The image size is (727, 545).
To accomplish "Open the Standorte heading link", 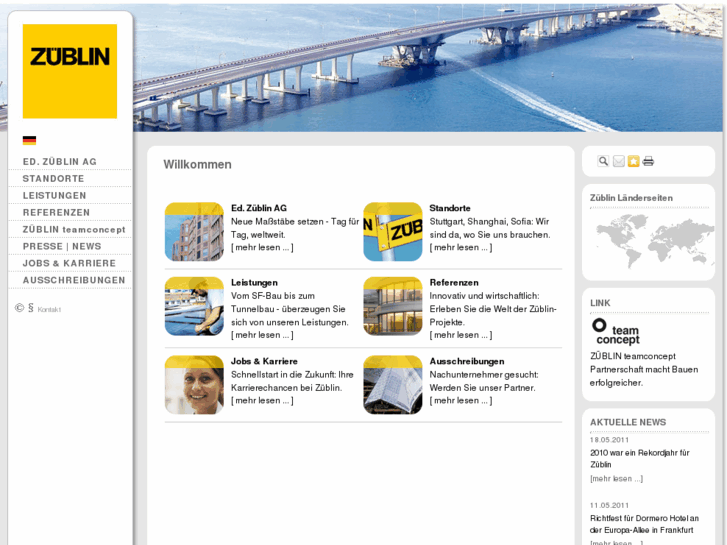I will pos(450,208).
